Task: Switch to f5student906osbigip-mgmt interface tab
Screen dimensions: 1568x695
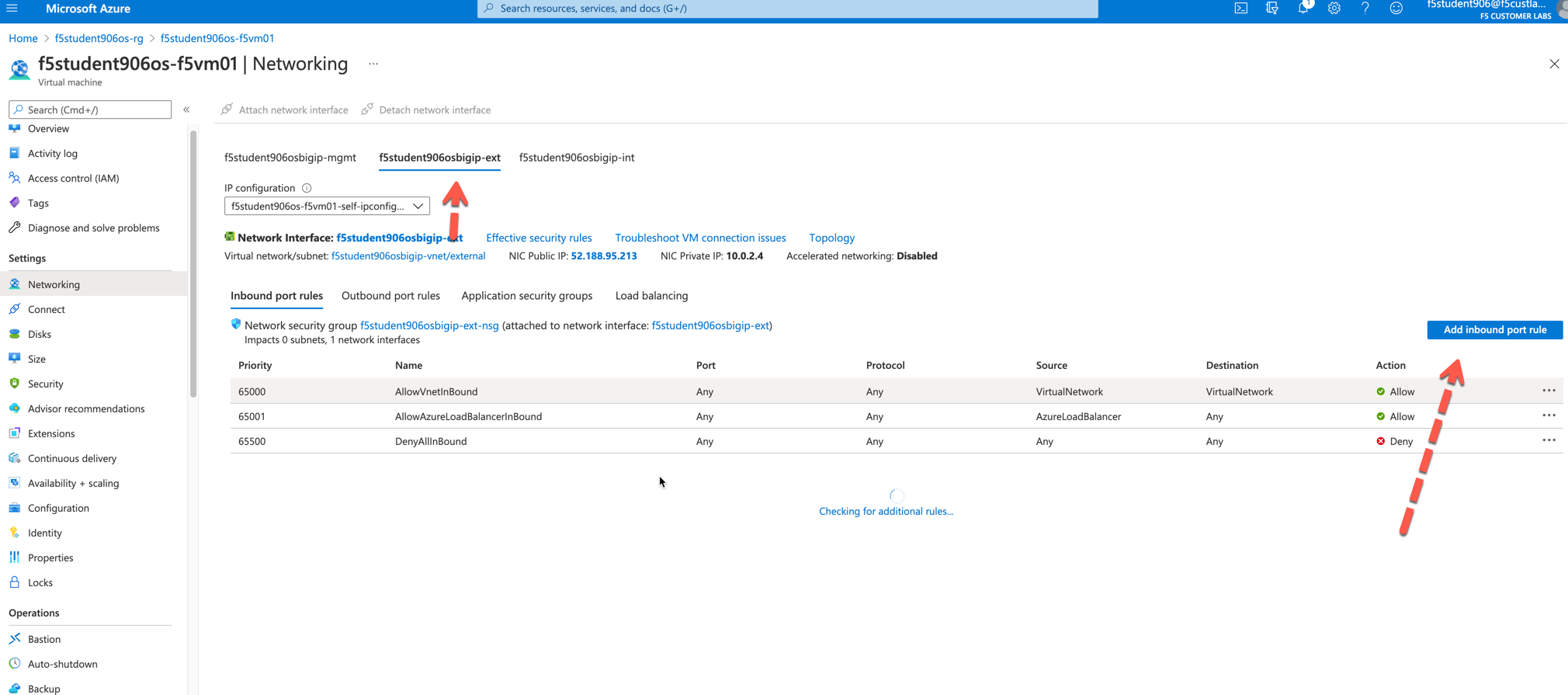Action: [290, 158]
